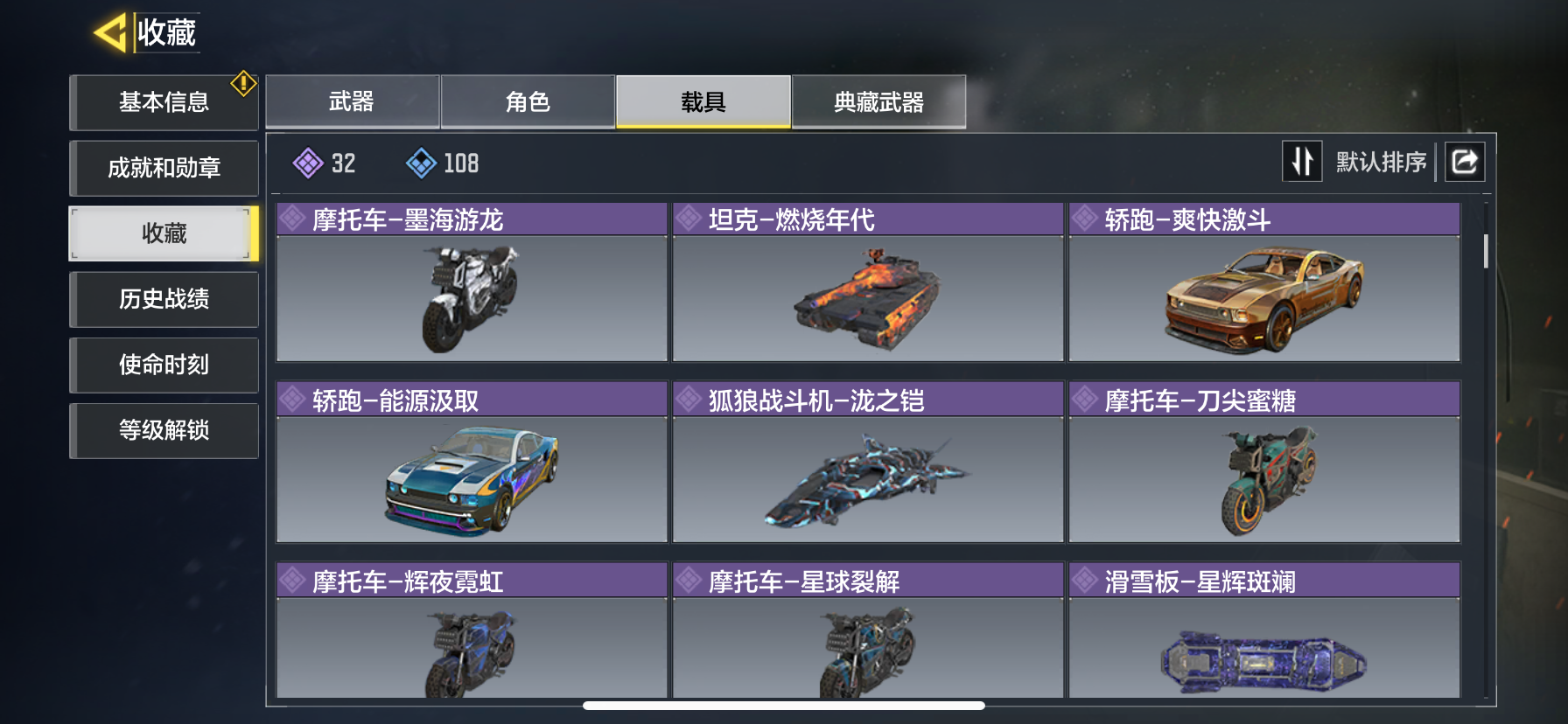The image size is (1568, 724).
Task: Open the 典藏武器 tab
Action: pyautogui.click(x=878, y=102)
